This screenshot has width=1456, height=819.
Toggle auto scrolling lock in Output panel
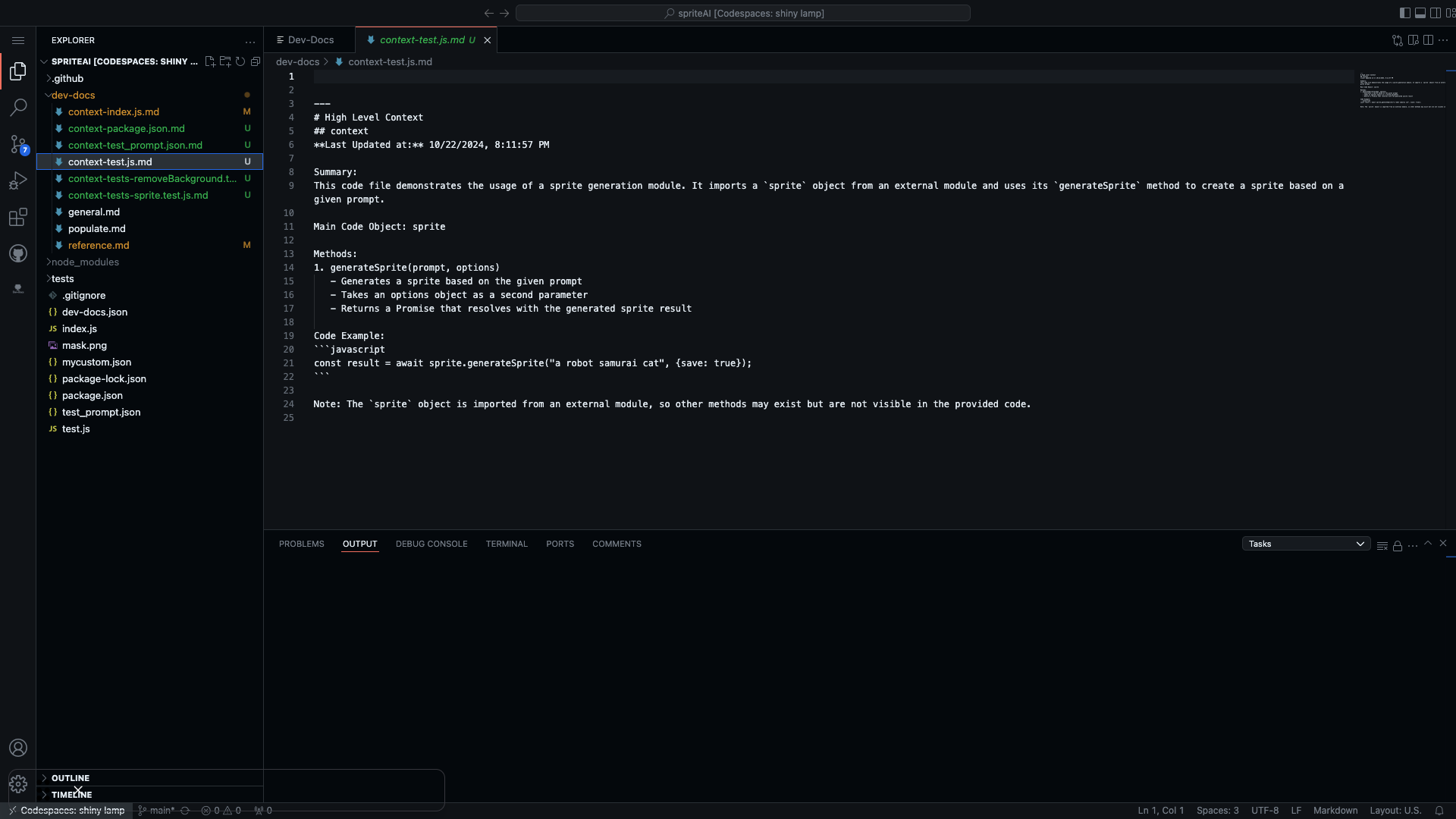[x=1397, y=545]
